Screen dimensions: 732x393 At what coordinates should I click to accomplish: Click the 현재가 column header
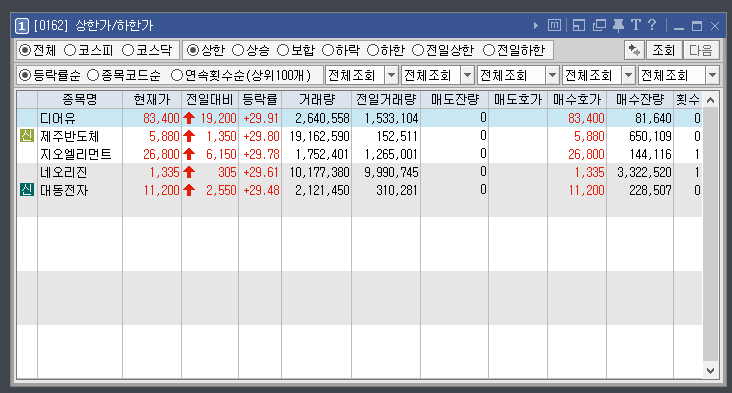152,99
